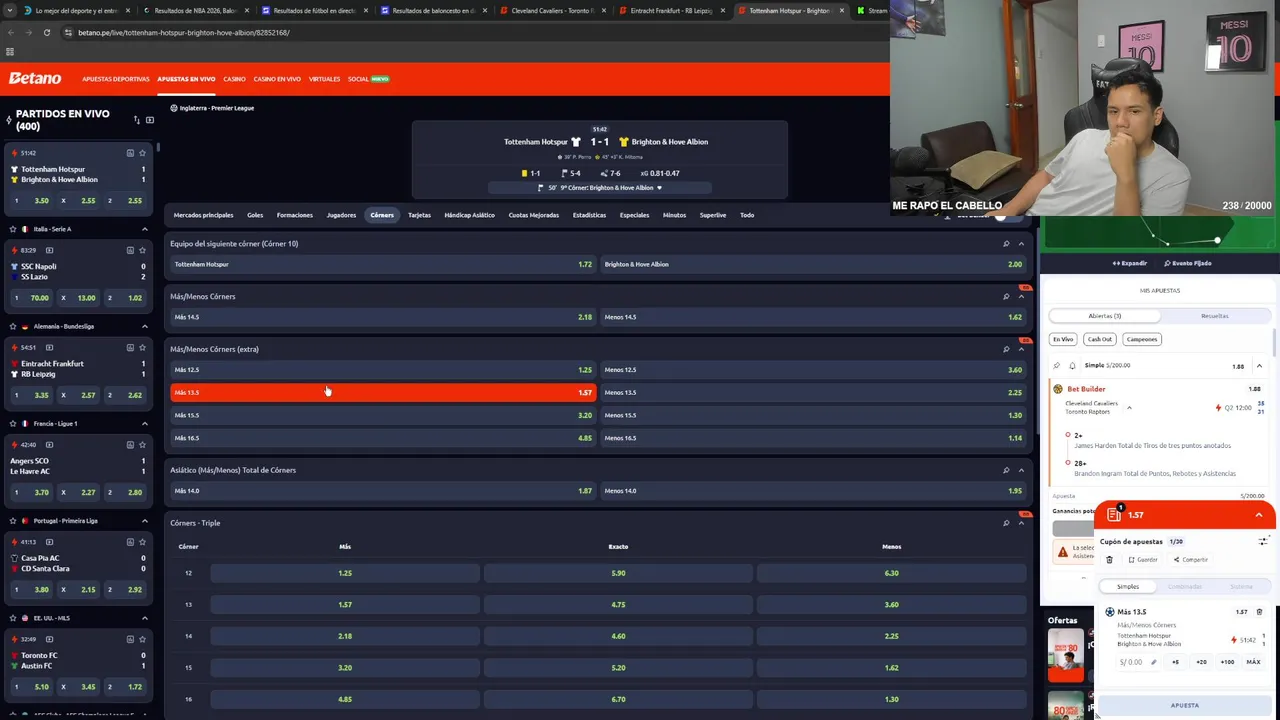Select the Estadísticas market tab

(590, 215)
